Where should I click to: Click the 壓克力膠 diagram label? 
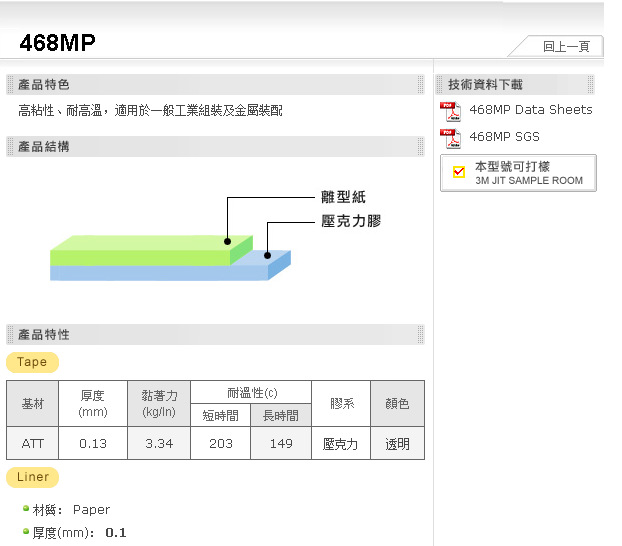351,221
